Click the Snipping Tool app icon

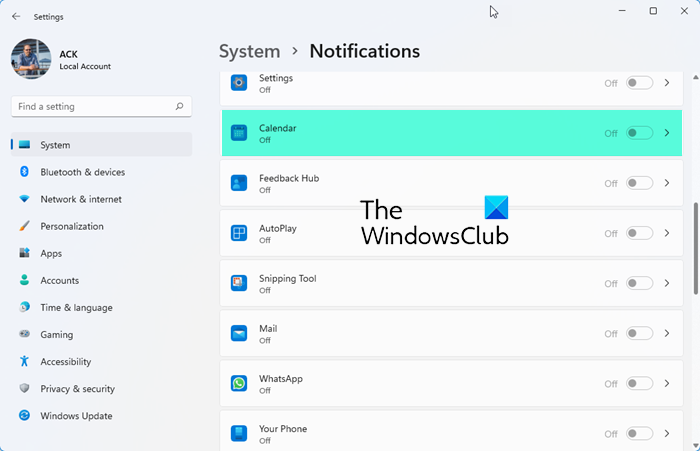coord(239,283)
